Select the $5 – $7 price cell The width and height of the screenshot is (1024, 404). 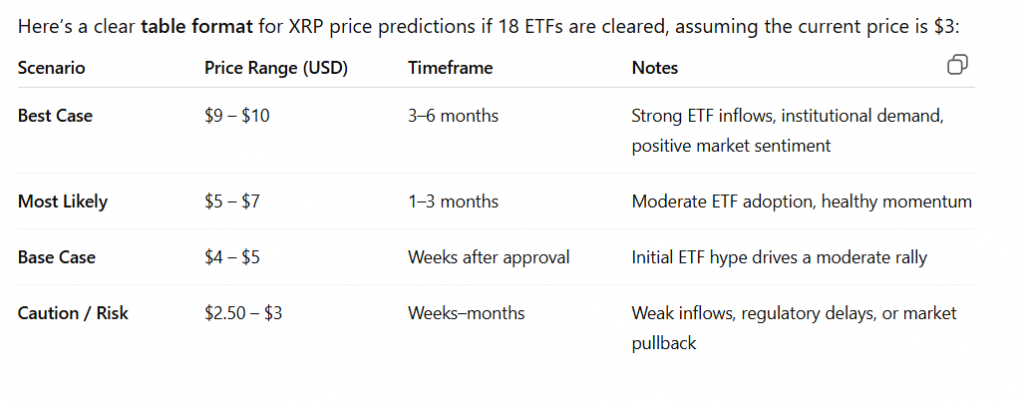click(x=232, y=202)
